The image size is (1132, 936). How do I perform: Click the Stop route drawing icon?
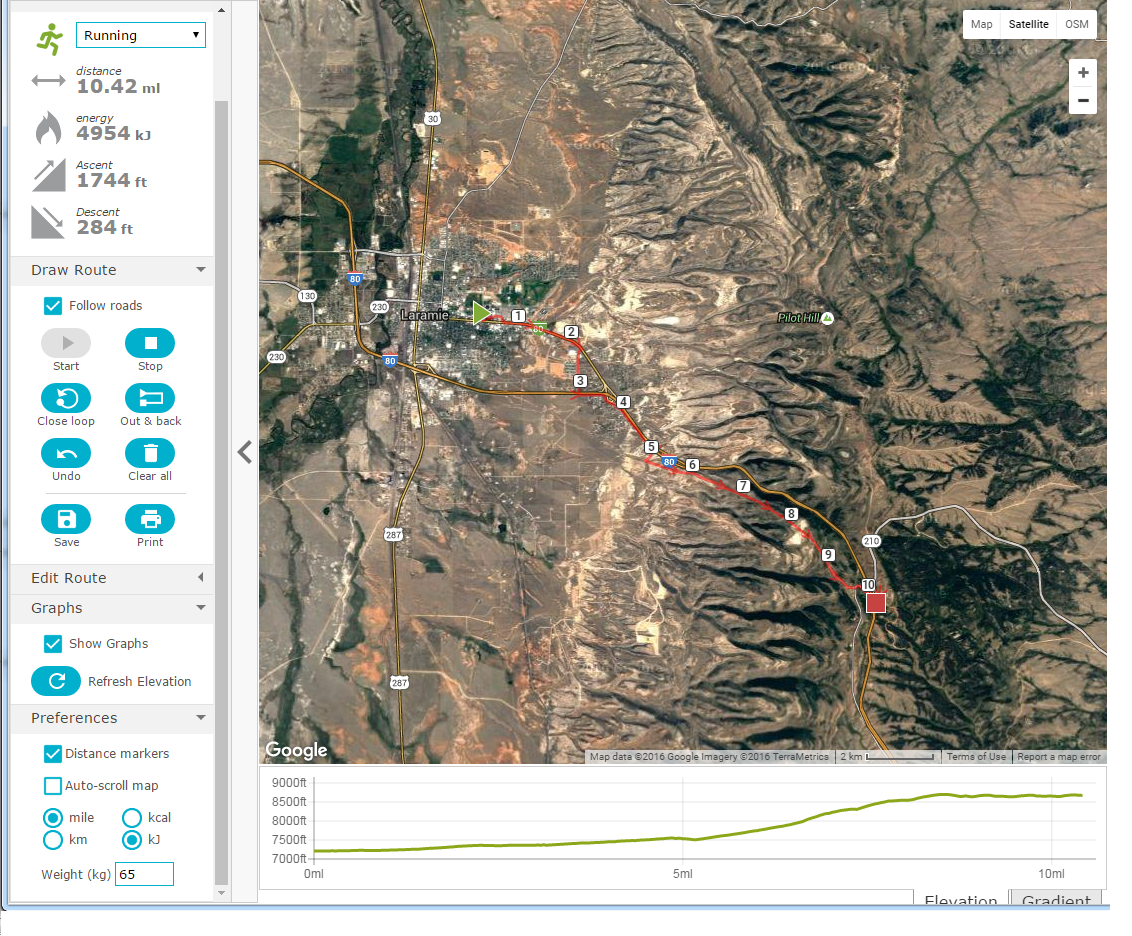click(x=150, y=343)
